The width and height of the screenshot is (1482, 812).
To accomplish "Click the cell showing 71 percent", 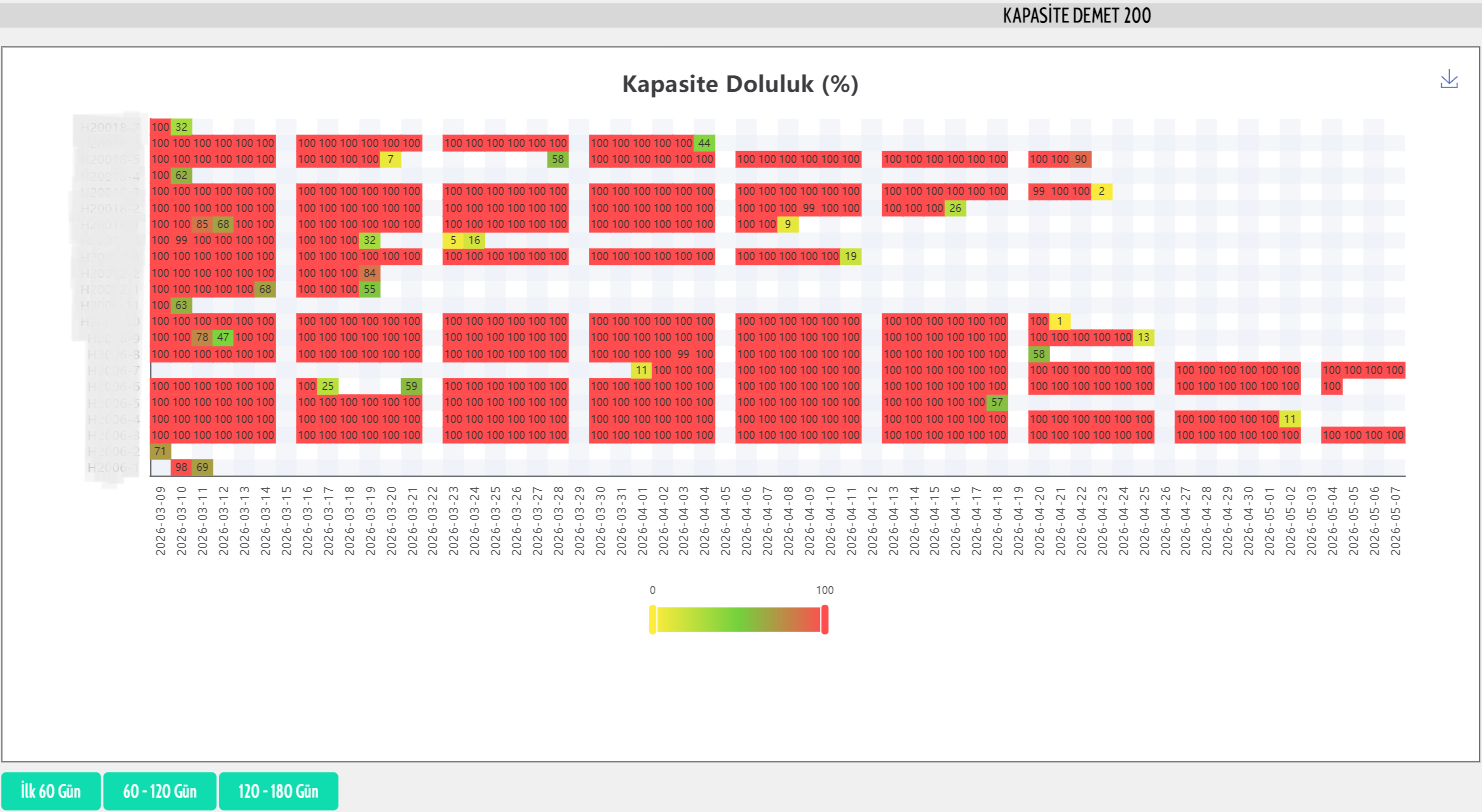I will [x=160, y=452].
